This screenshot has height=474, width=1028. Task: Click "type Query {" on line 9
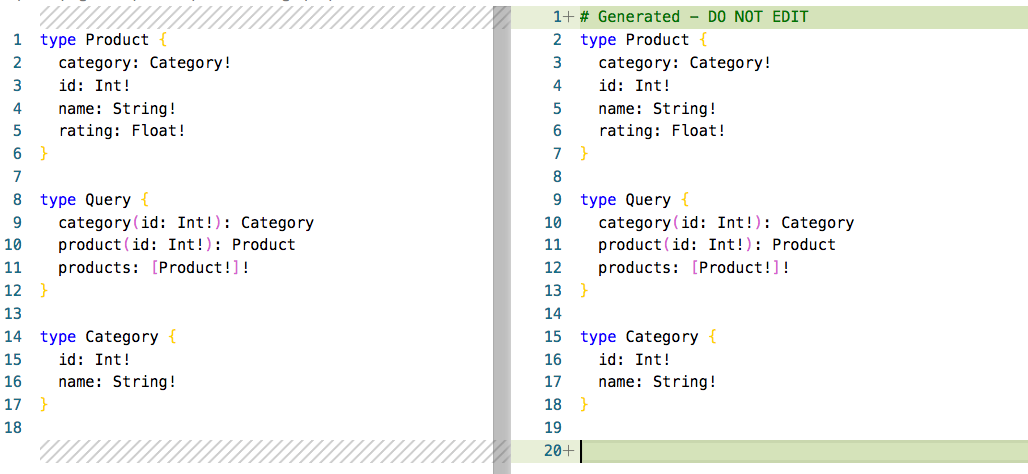[635, 200]
